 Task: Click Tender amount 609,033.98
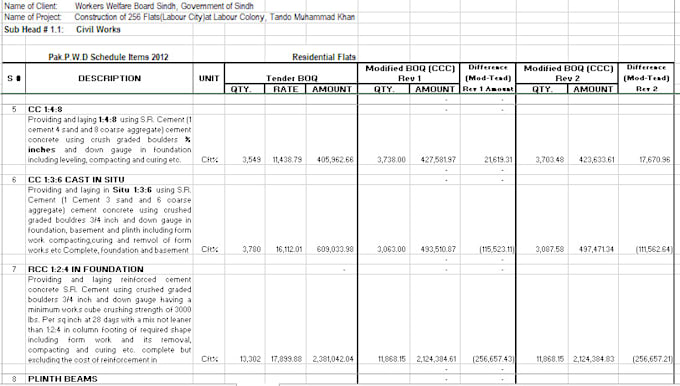(335, 249)
